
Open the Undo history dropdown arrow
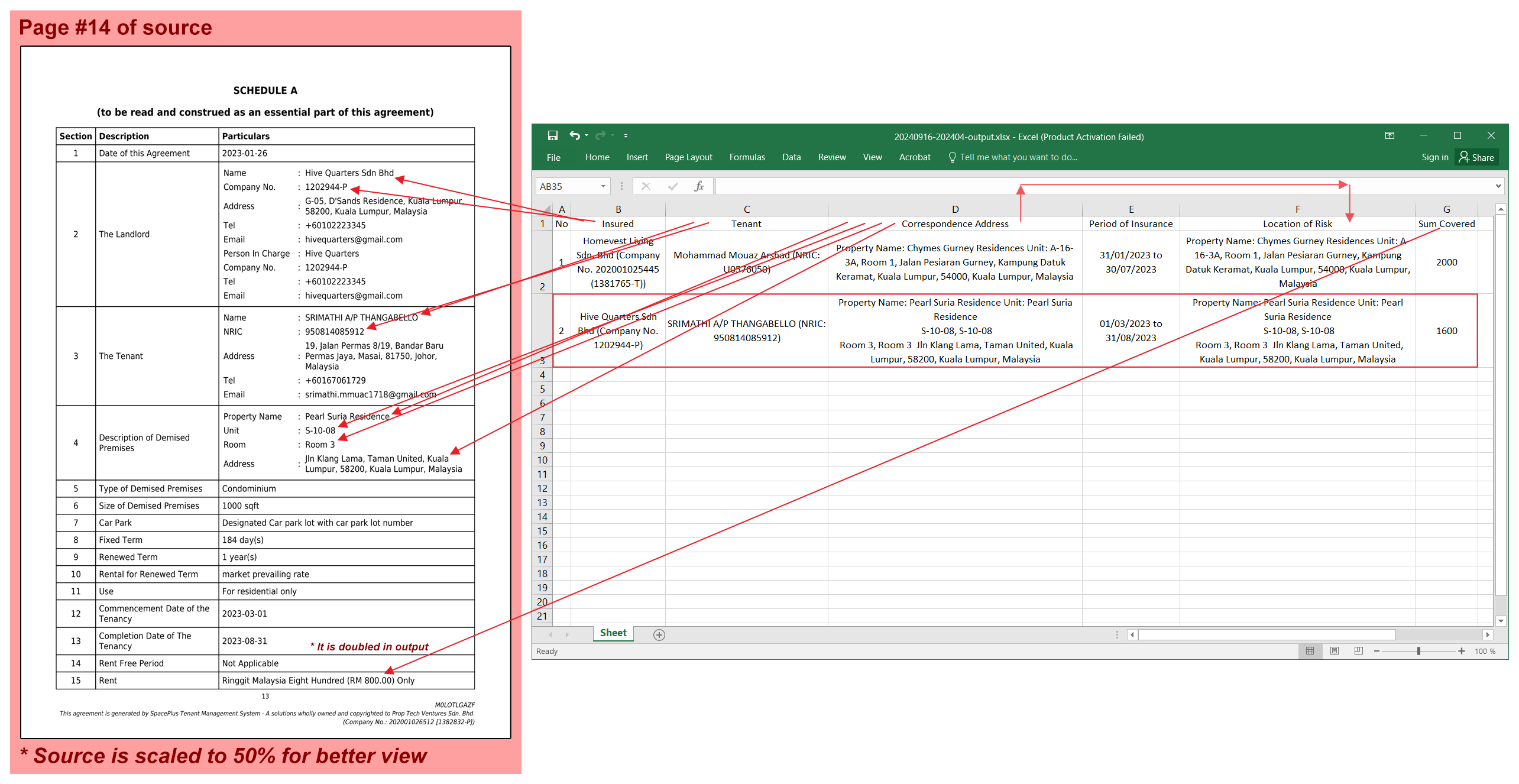[x=587, y=136]
